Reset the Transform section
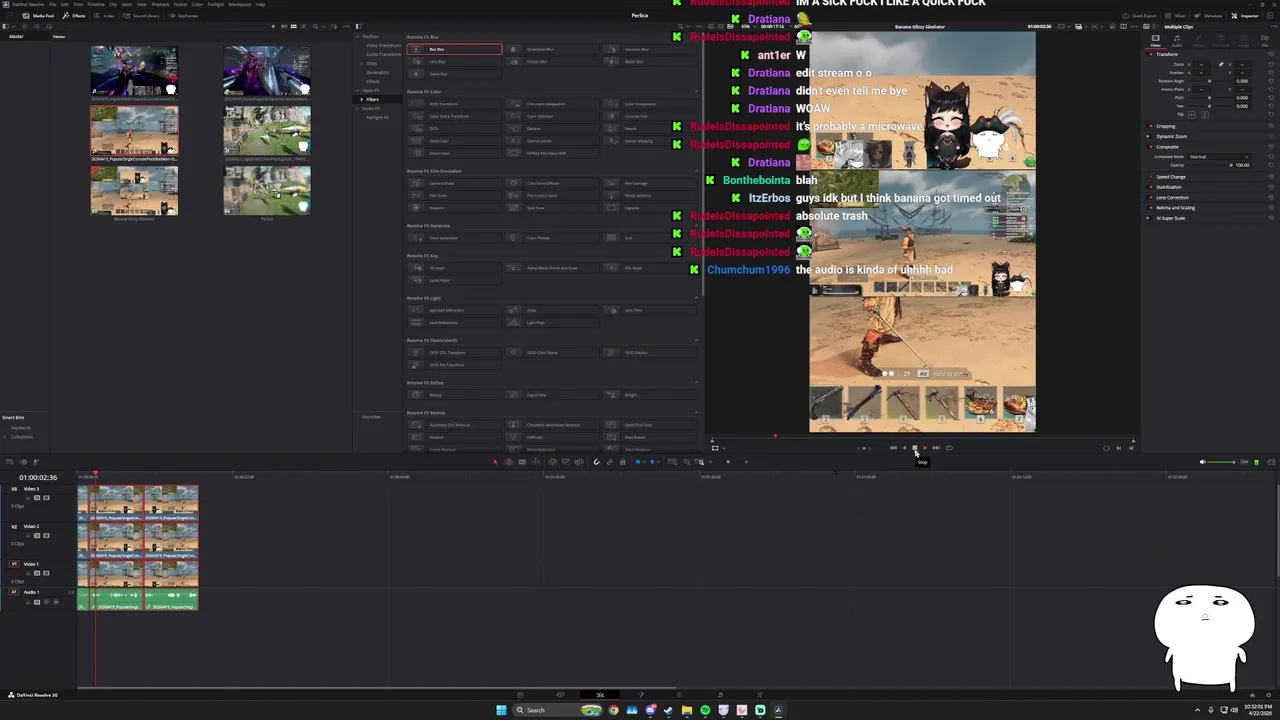This screenshot has height=720, width=1280. 1271,54
